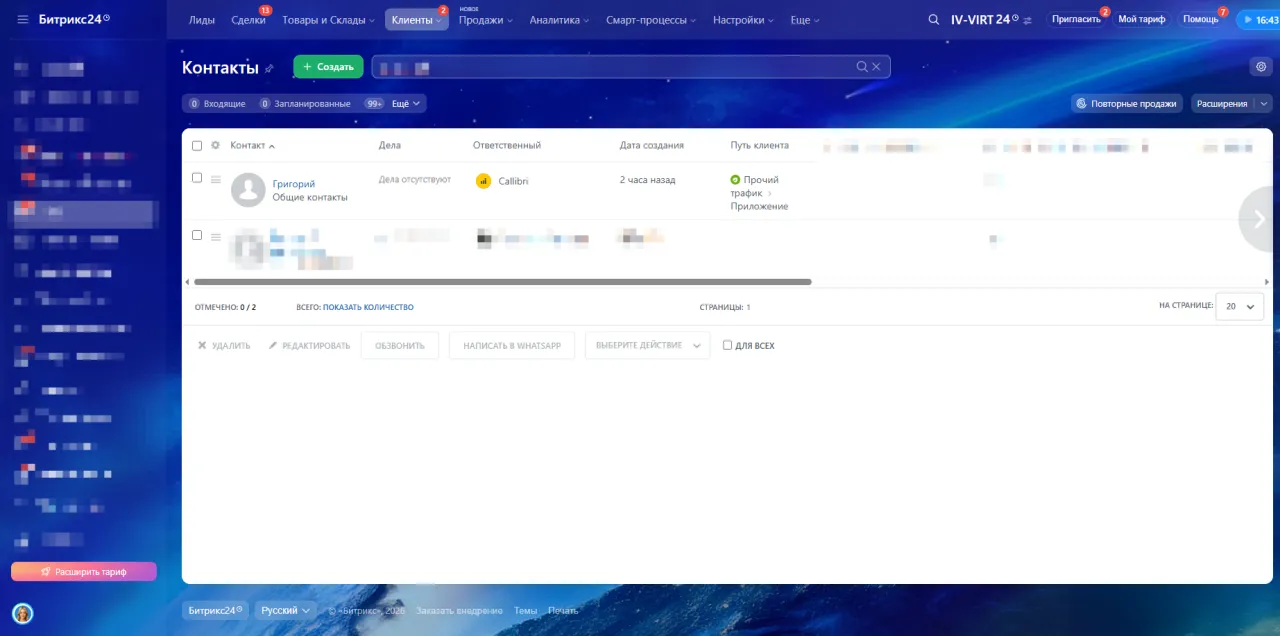The width and height of the screenshot is (1280, 636).
Task: Tick the checkbox for the Григорий contact
Action: [197, 178]
